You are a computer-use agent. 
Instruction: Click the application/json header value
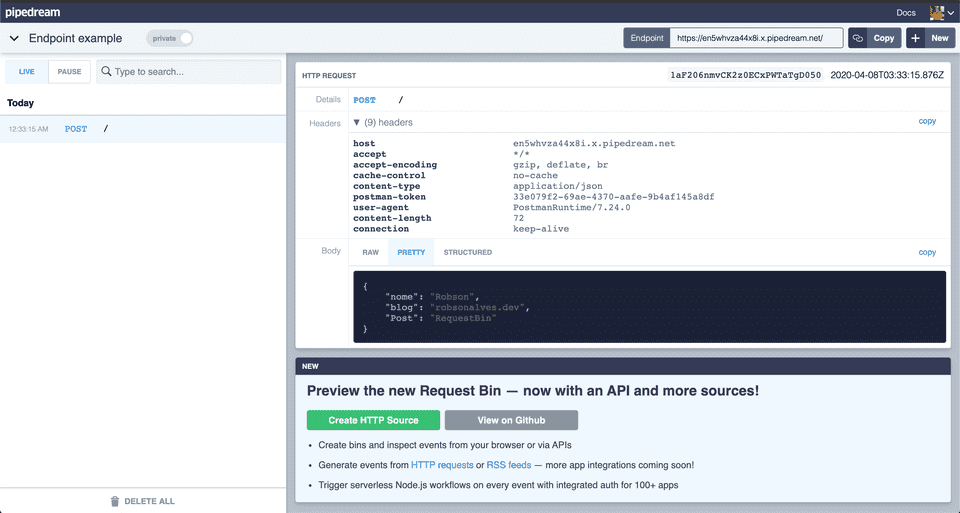[x=558, y=186]
